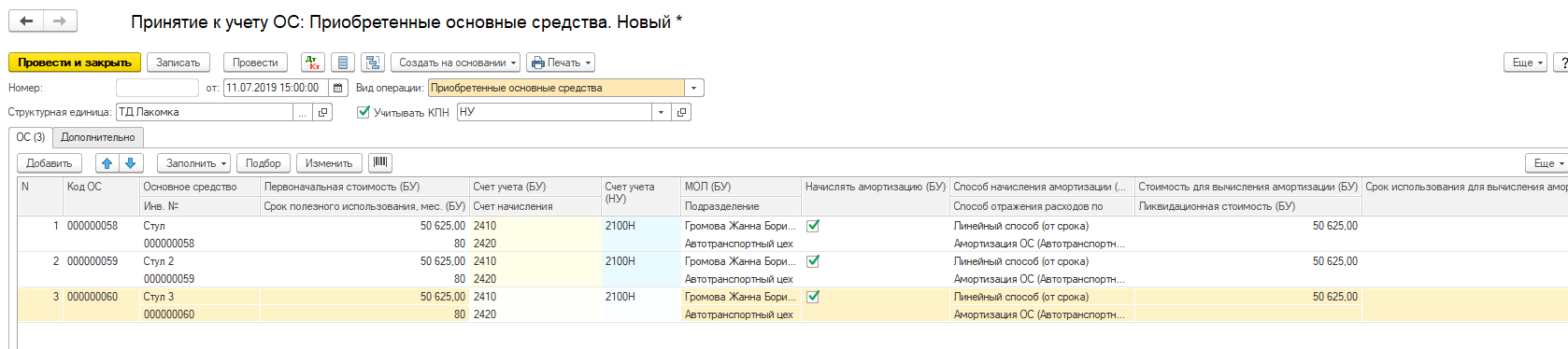Expand the Заполнить dropdown button
The width and height of the screenshot is (1568, 349).
tap(194, 163)
